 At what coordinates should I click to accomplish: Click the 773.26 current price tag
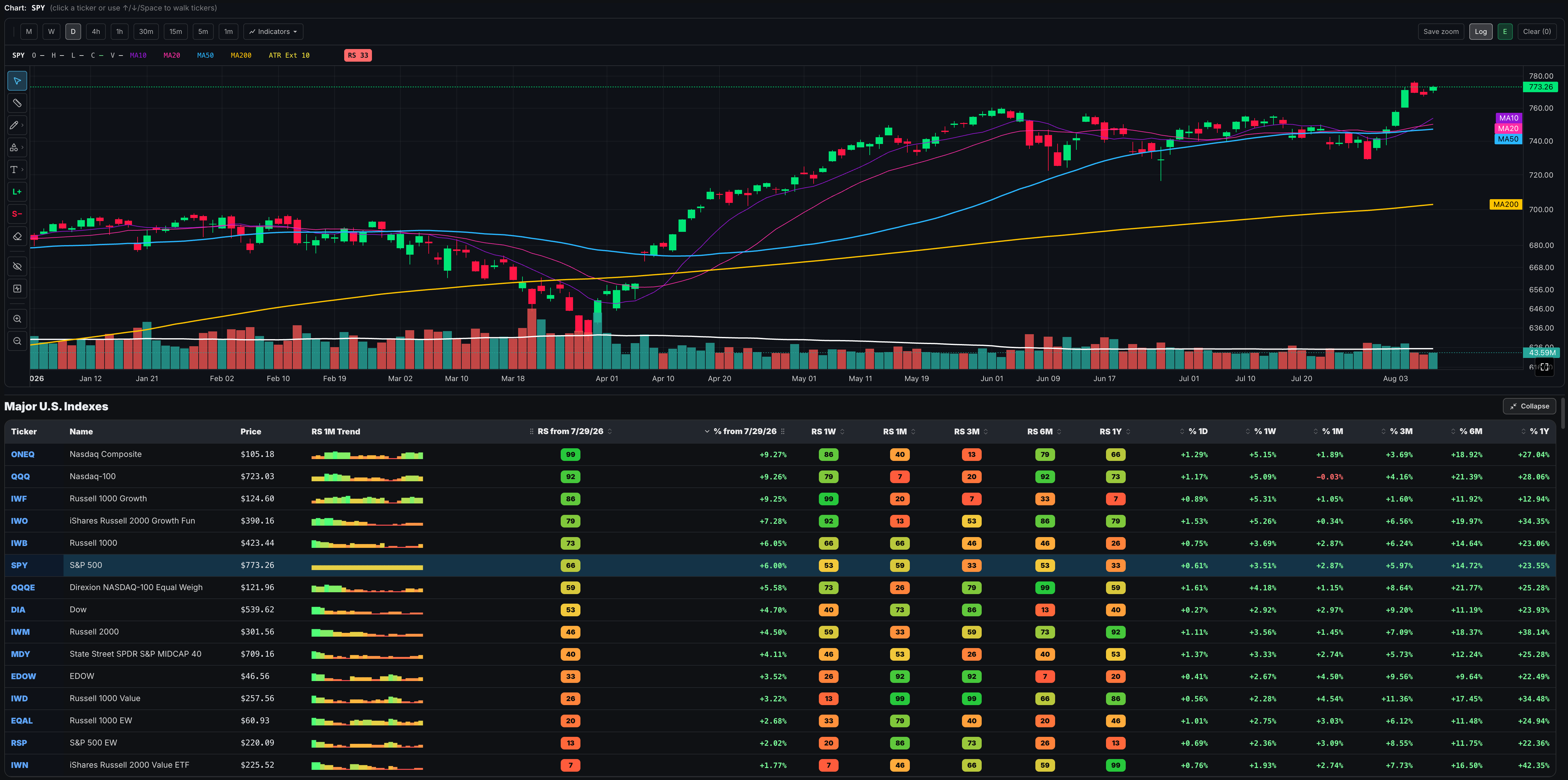(1540, 87)
